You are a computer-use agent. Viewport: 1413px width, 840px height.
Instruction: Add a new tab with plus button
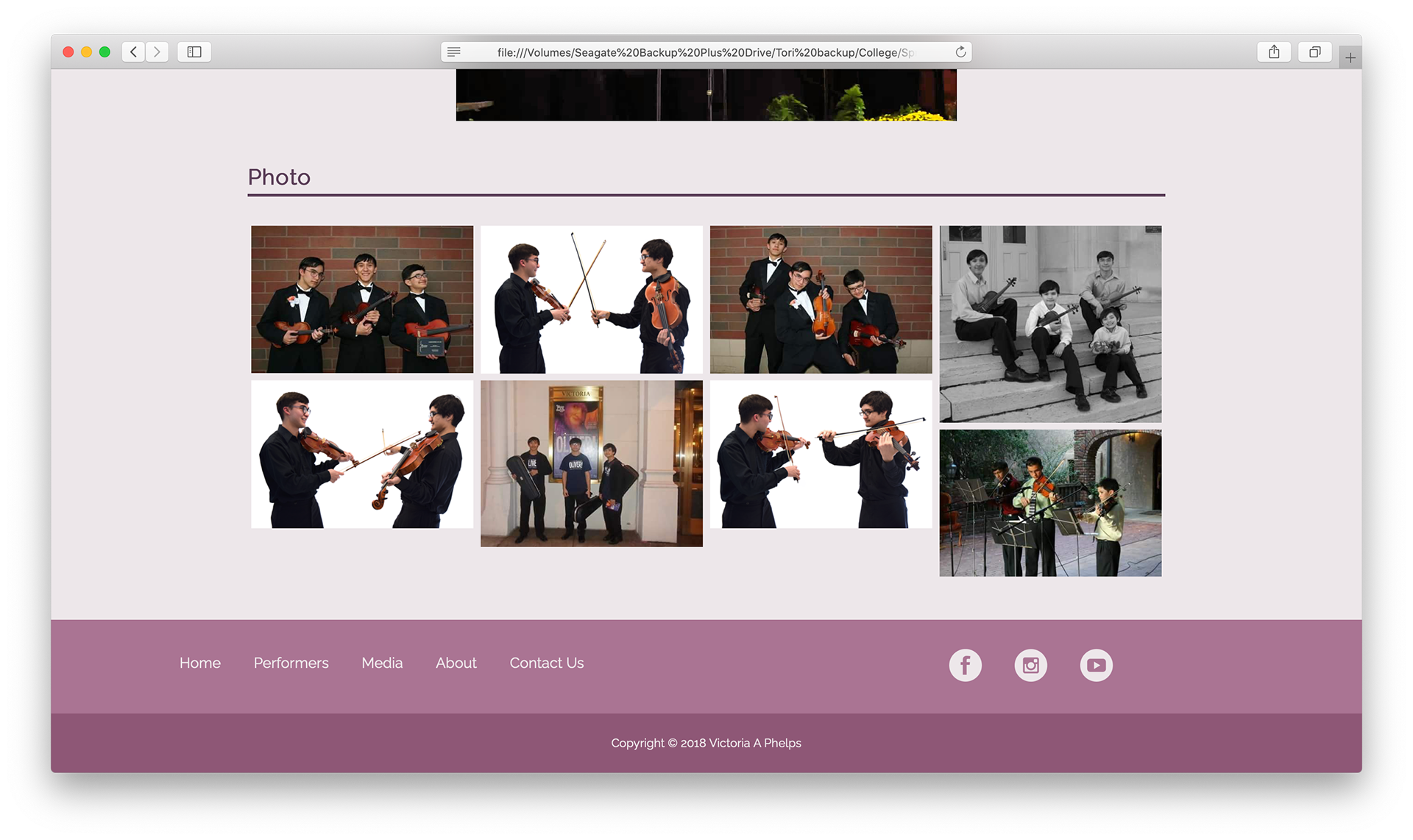coord(1350,57)
